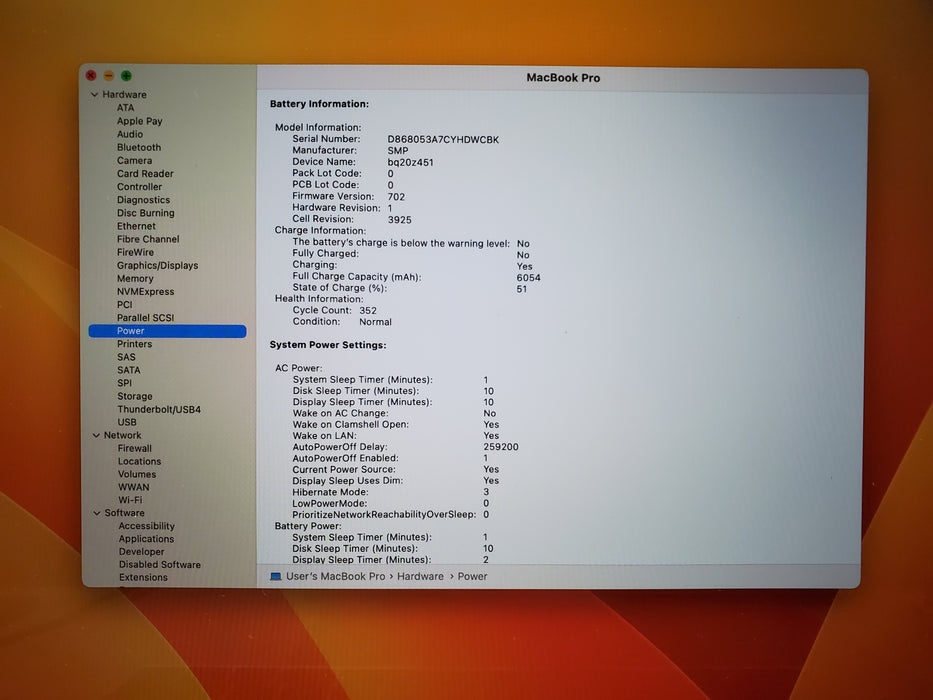Show WWAN network information

(x=134, y=487)
